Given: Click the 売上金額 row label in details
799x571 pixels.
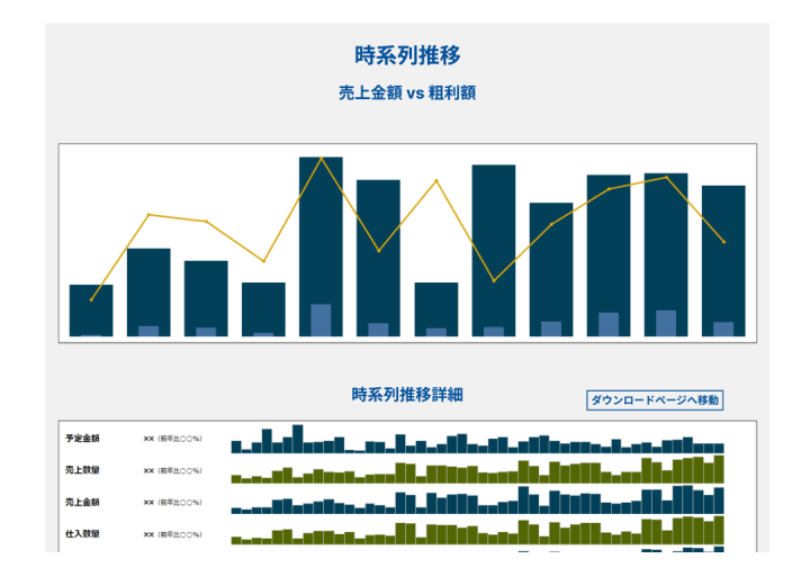Looking at the screenshot, I should (82, 502).
